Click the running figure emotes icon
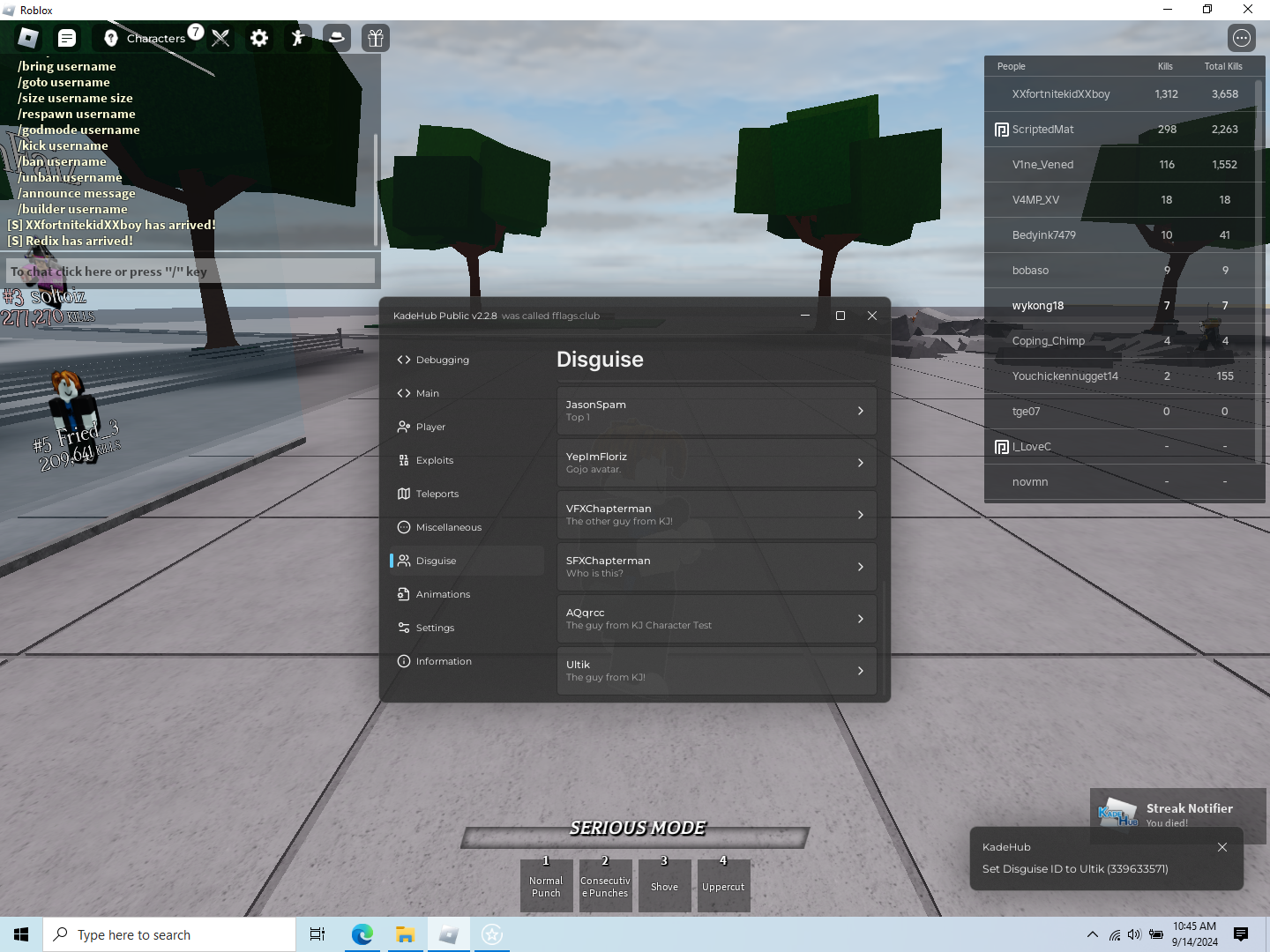 [x=298, y=38]
